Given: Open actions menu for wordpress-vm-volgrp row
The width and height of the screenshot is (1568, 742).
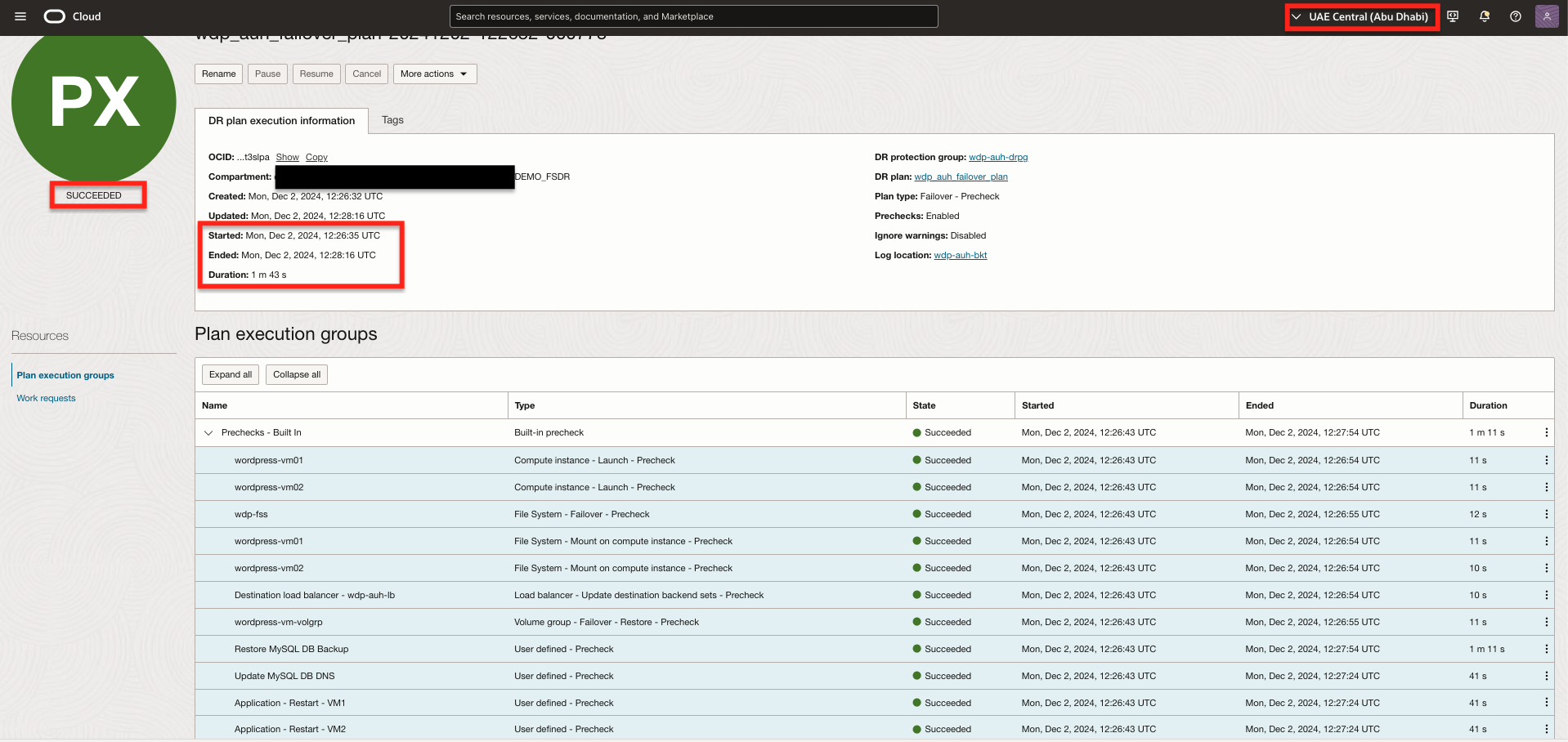Looking at the screenshot, I should tap(1546, 623).
